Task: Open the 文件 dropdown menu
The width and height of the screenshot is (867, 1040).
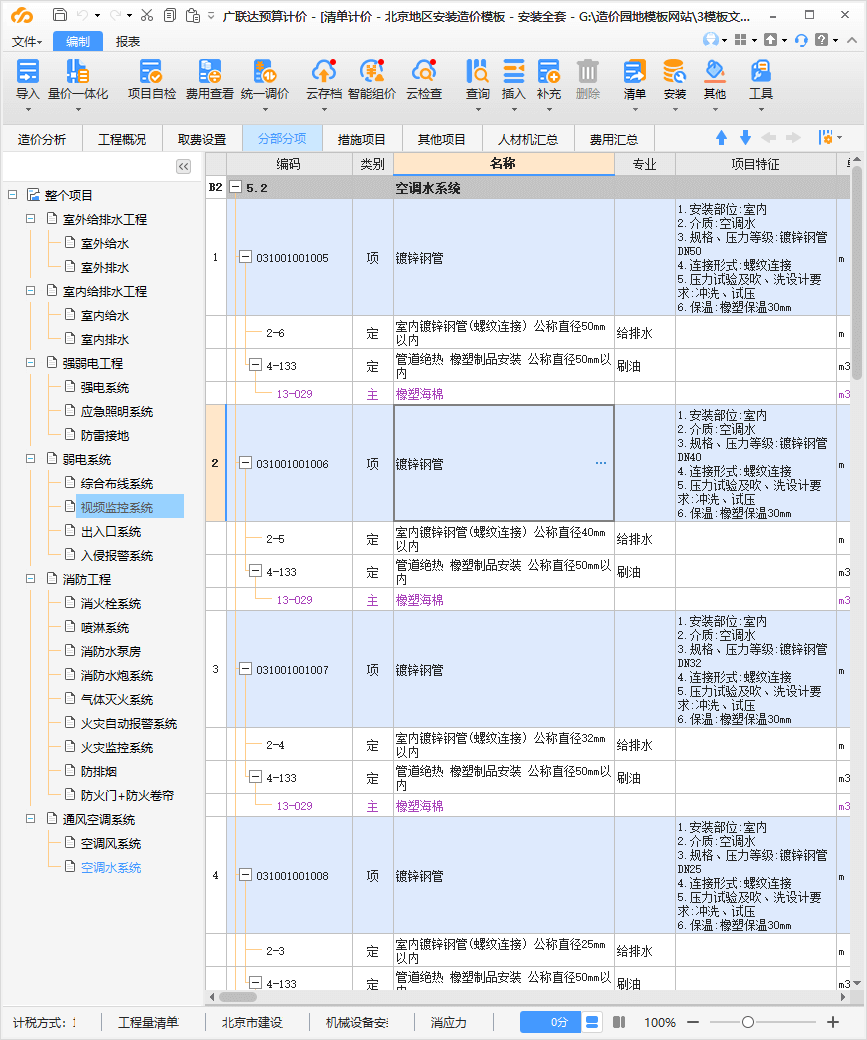Action: tap(27, 41)
